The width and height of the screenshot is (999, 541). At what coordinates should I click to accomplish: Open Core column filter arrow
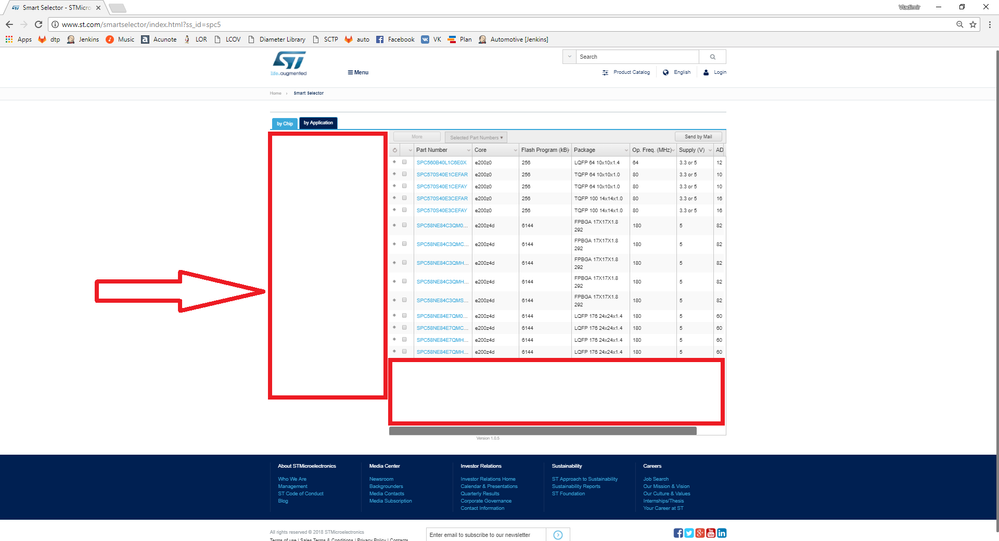coord(515,150)
